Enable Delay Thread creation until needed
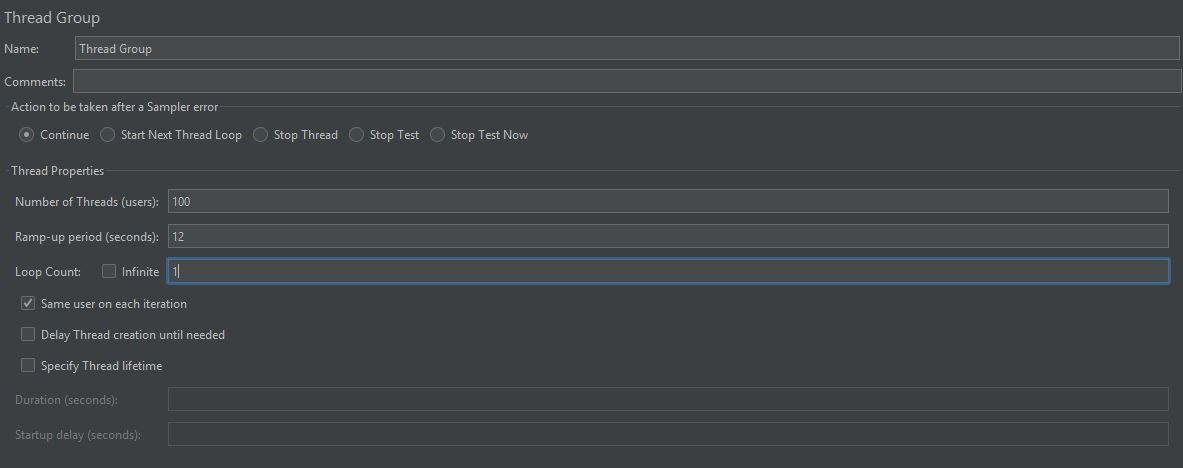Image resolution: width=1183 pixels, height=468 pixels. [28, 334]
